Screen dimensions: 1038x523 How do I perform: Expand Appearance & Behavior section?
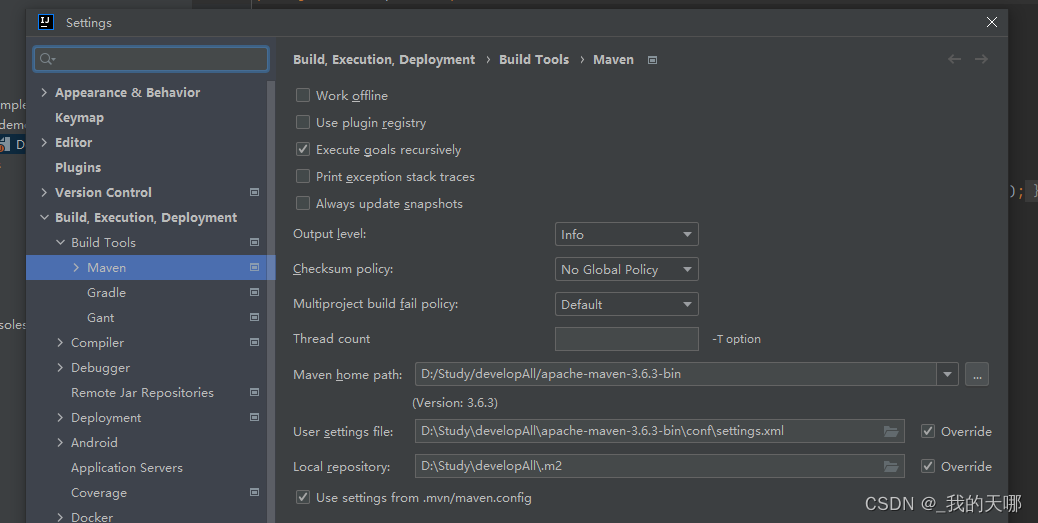click(44, 93)
